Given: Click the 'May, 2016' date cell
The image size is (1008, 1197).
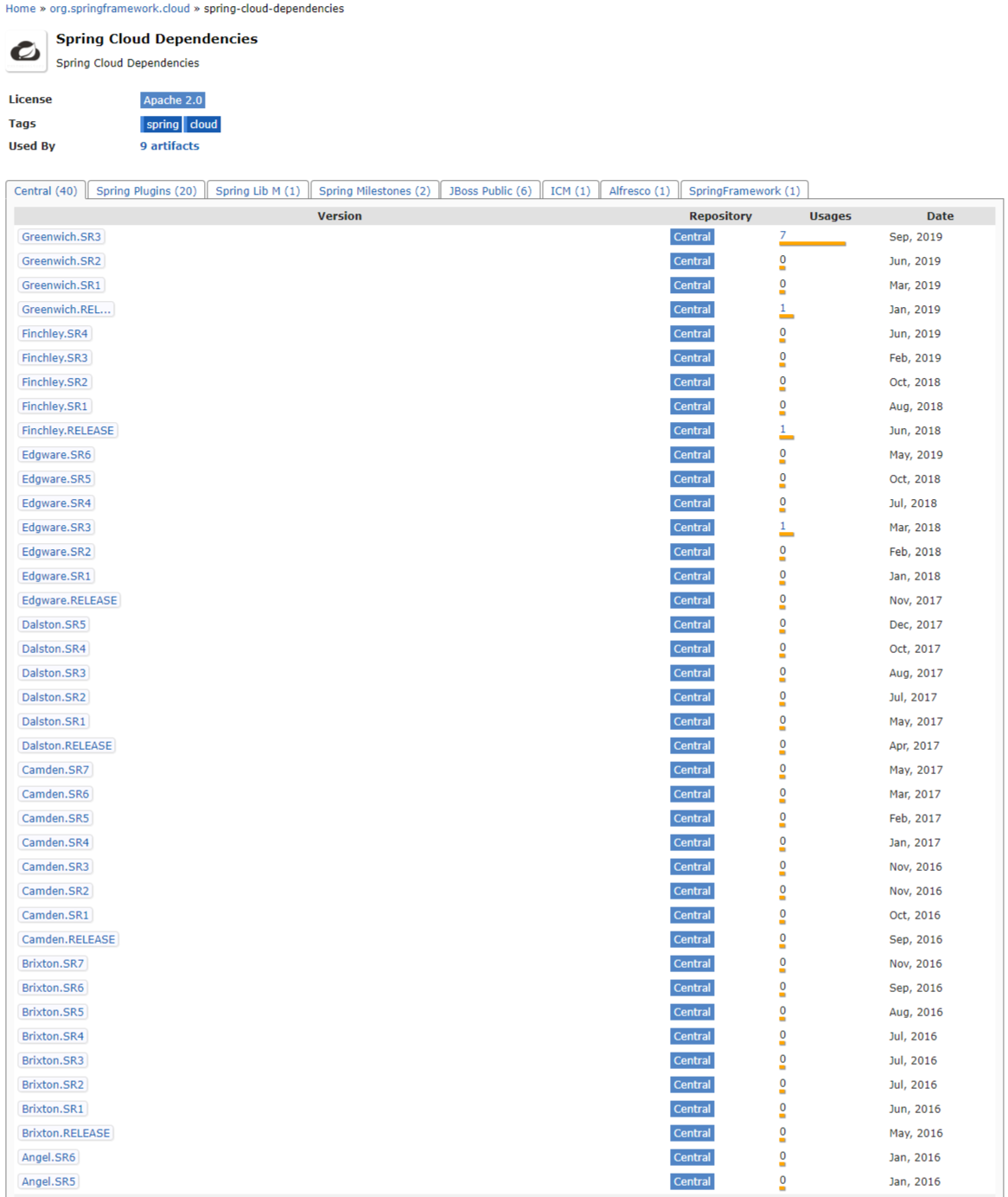Looking at the screenshot, I should pyautogui.click(x=915, y=1133).
